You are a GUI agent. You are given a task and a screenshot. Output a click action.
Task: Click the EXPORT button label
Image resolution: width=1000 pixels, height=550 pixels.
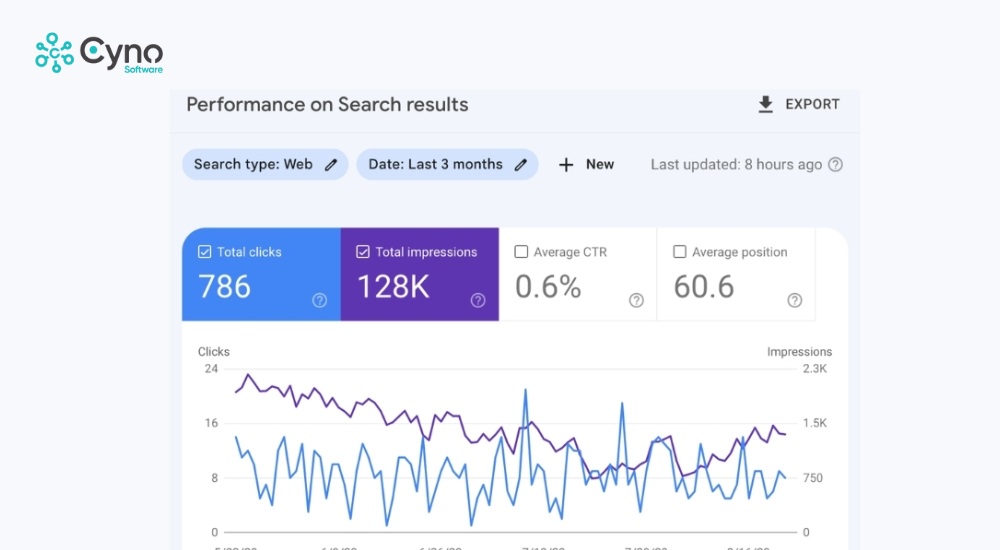tap(812, 105)
